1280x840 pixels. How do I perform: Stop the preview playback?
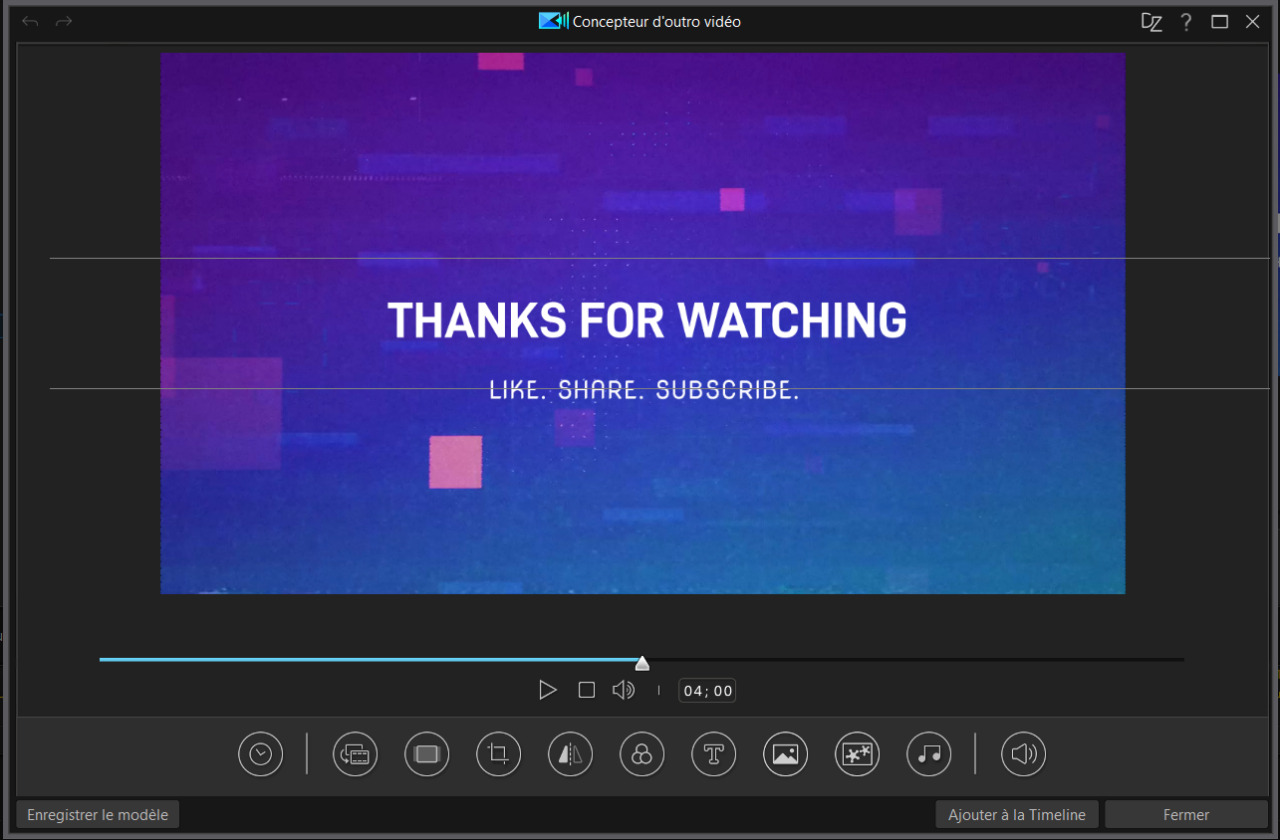pyautogui.click(x=586, y=689)
